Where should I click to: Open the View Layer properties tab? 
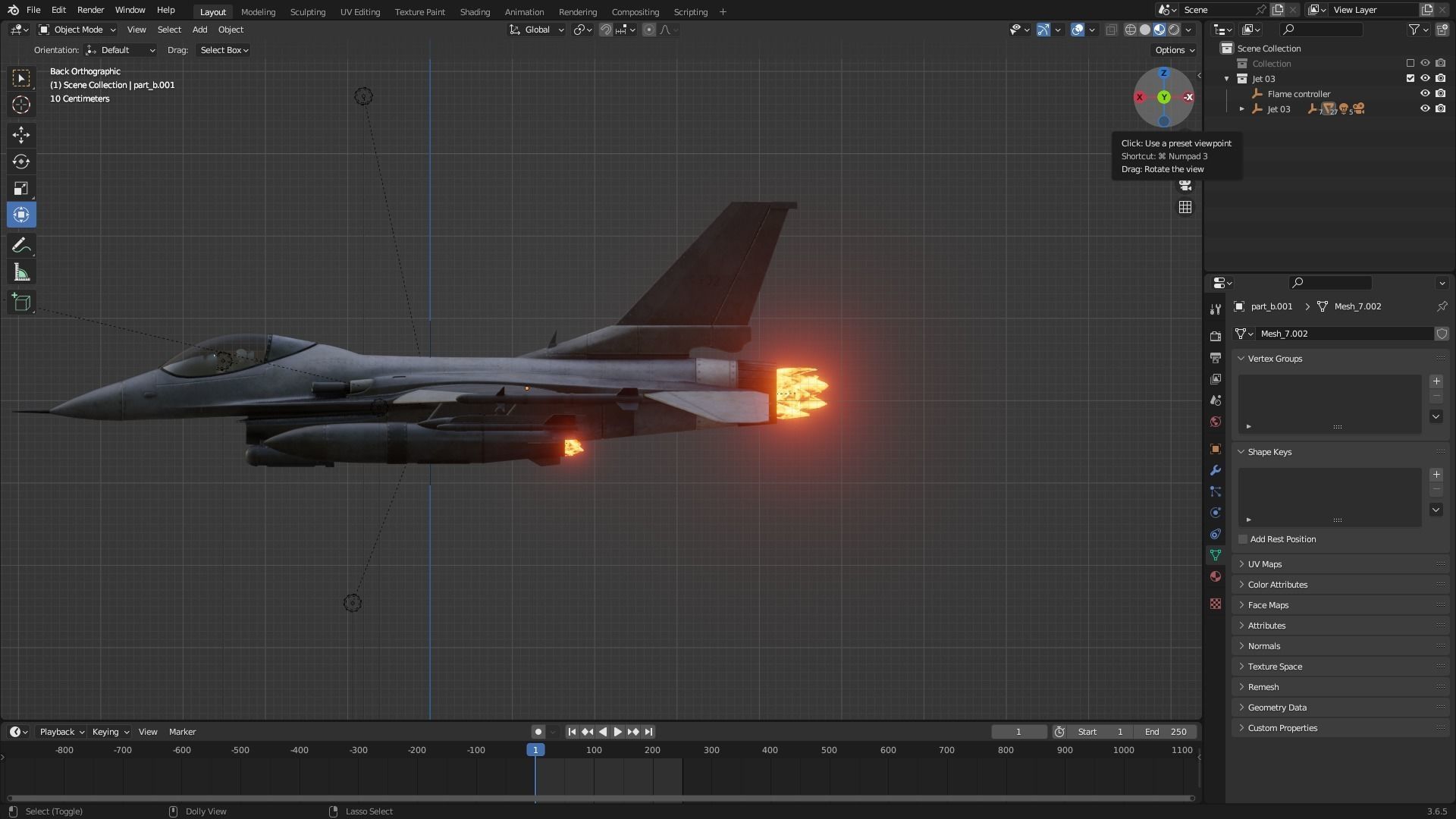[x=1216, y=378]
